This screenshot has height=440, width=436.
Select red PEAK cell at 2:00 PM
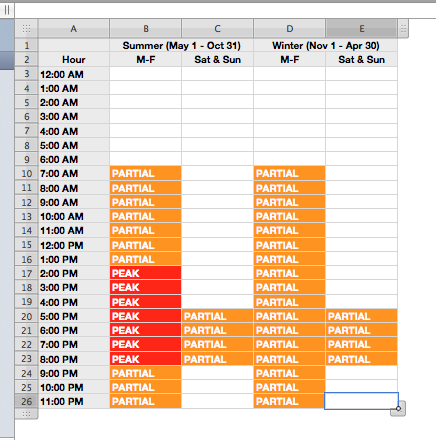[x=145, y=273]
